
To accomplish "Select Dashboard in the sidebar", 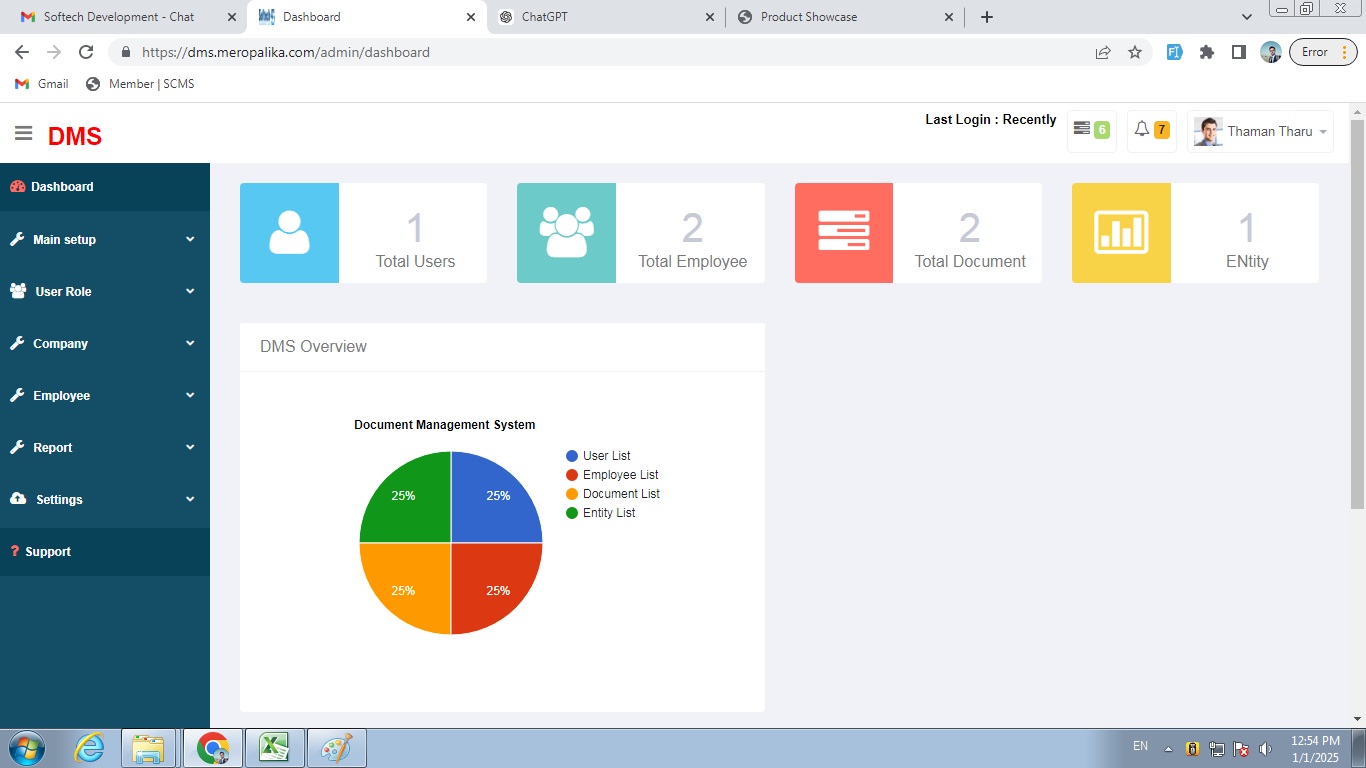I will [x=62, y=187].
